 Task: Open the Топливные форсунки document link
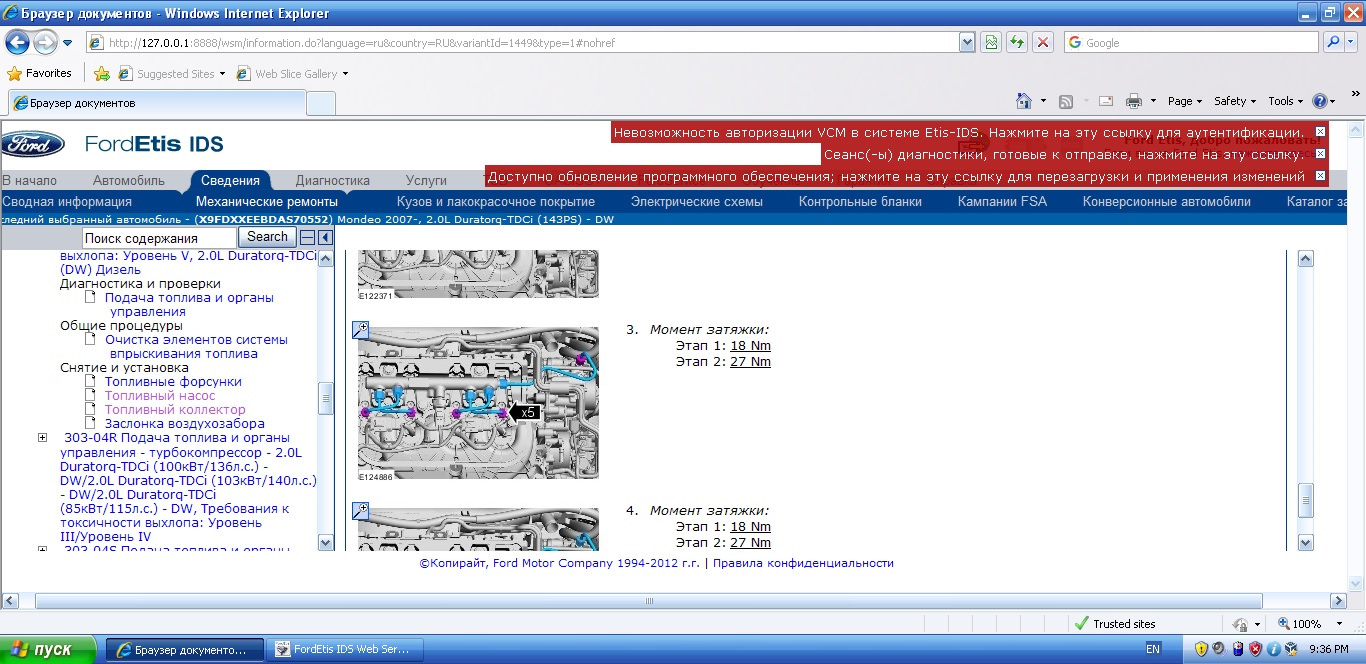pyautogui.click(x=173, y=381)
